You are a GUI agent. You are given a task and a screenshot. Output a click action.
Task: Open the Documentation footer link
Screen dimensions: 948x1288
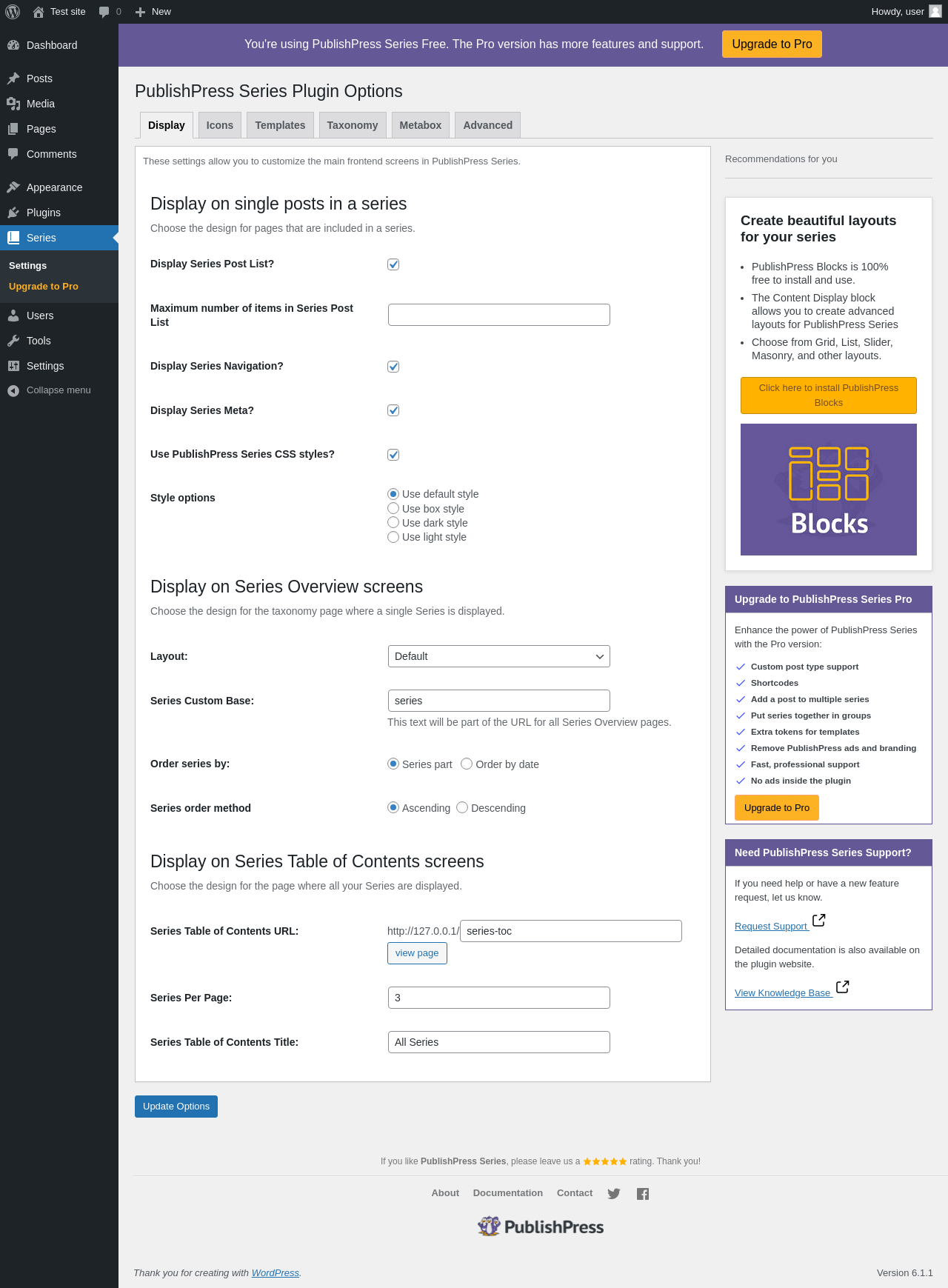click(508, 1193)
